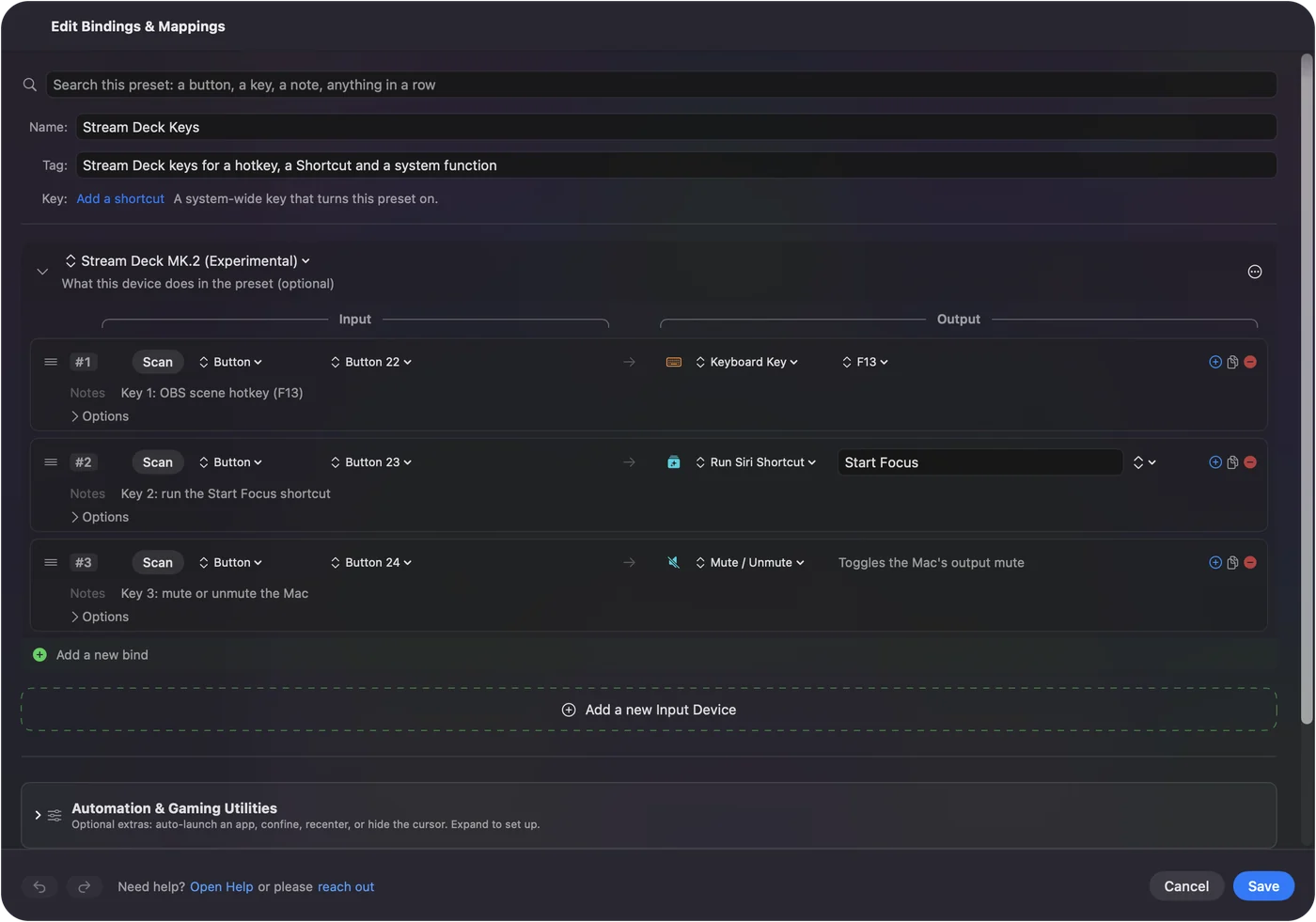This screenshot has height=922, width=1316.
Task: Collapse the Stream Deck MK.2 device section
Action: point(42,272)
